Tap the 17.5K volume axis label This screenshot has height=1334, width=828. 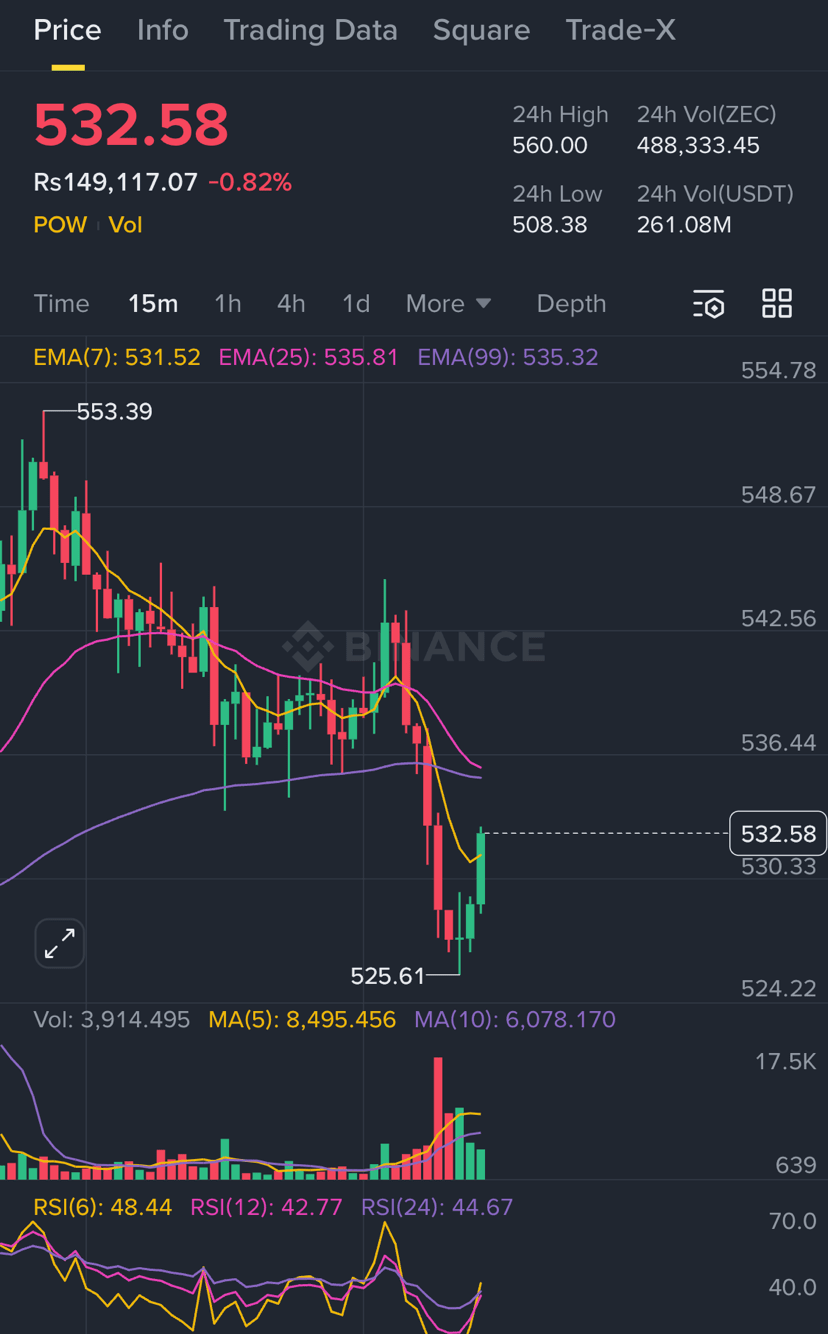pyautogui.click(x=786, y=1061)
